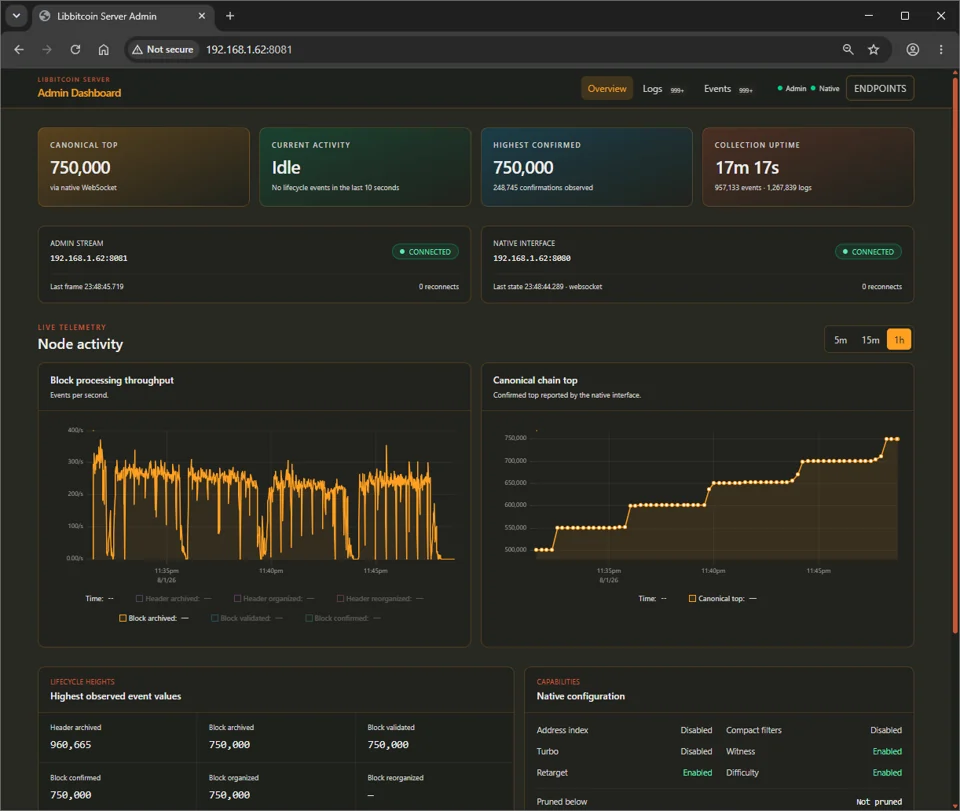This screenshot has height=811, width=960.
Task: Click the Not pruned value
Action: (879, 802)
